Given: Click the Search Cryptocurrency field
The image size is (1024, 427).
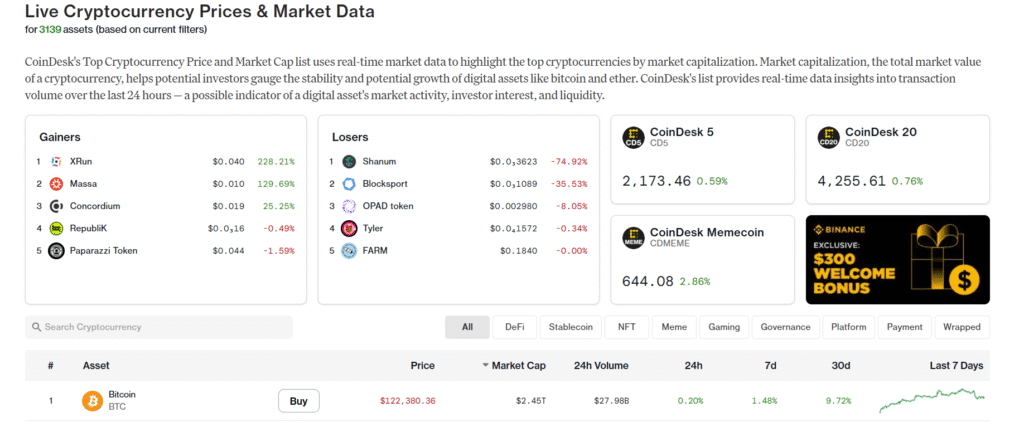Looking at the screenshot, I should [160, 327].
